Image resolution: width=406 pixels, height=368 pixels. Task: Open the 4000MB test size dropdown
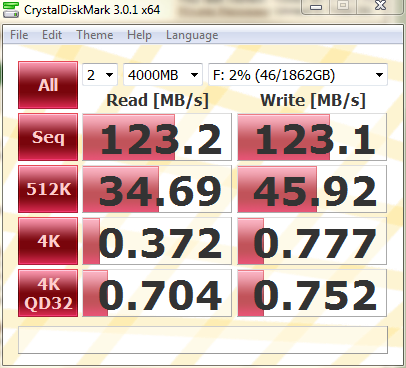click(x=163, y=75)
